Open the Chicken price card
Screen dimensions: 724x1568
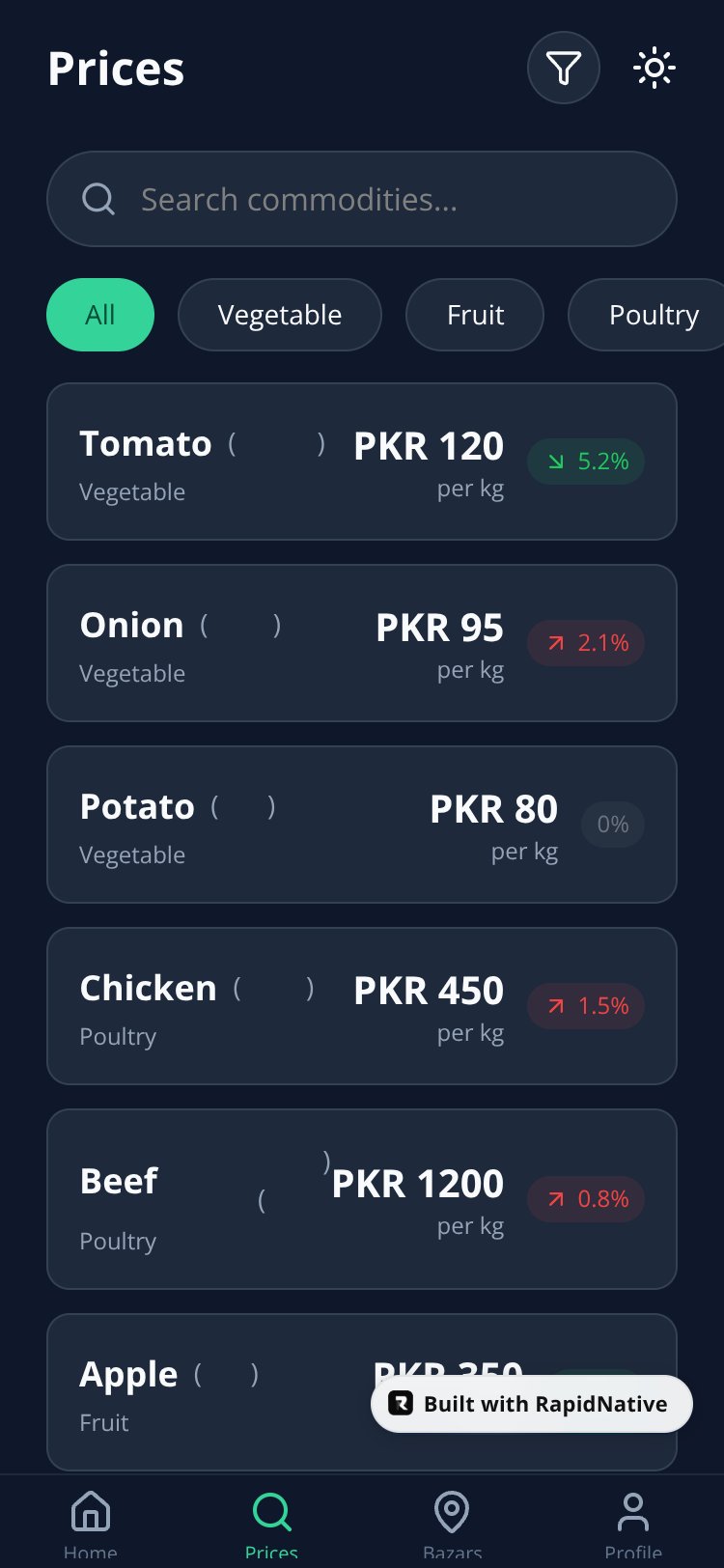pos(362,1006)
